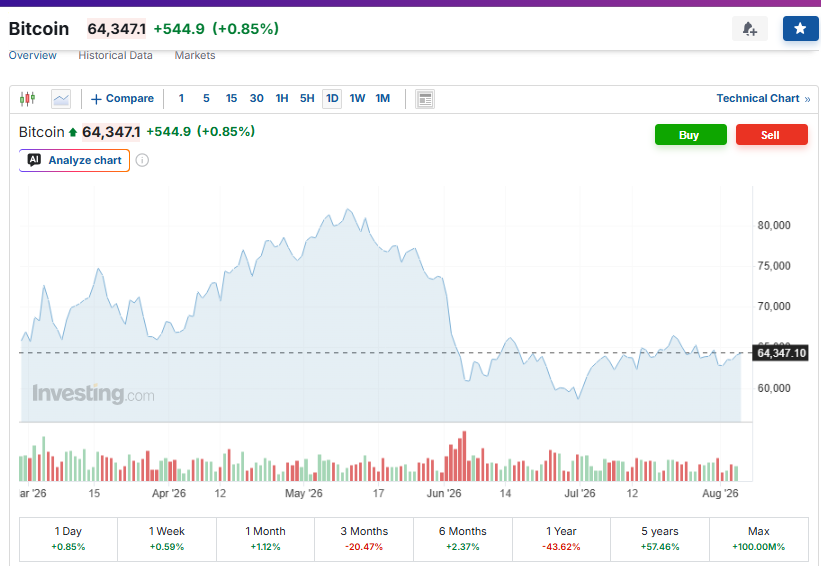
Task: Open the news table icon in toolbar
Action: 425,98
